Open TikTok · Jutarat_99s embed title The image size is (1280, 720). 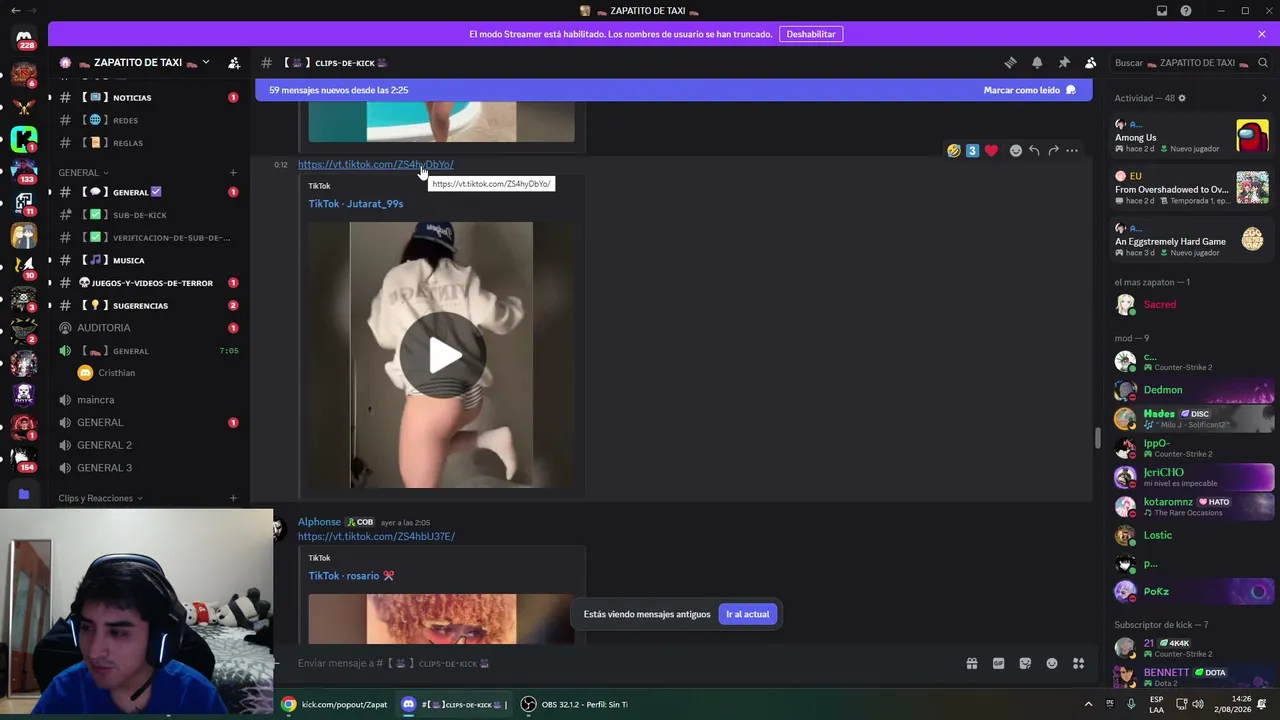[x=356, y=204]
